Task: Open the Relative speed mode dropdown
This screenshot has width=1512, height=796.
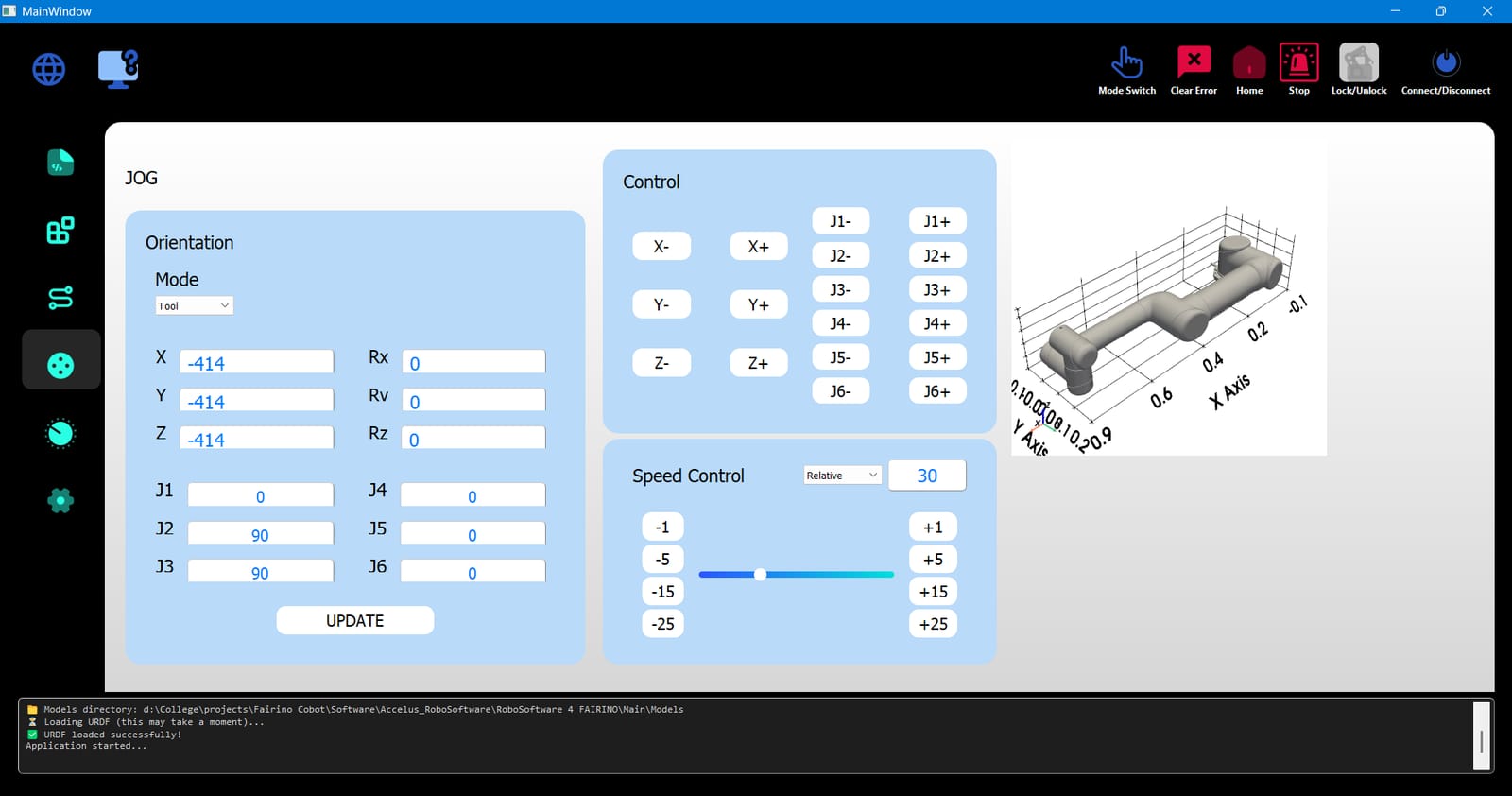Action: pos(842,475)
